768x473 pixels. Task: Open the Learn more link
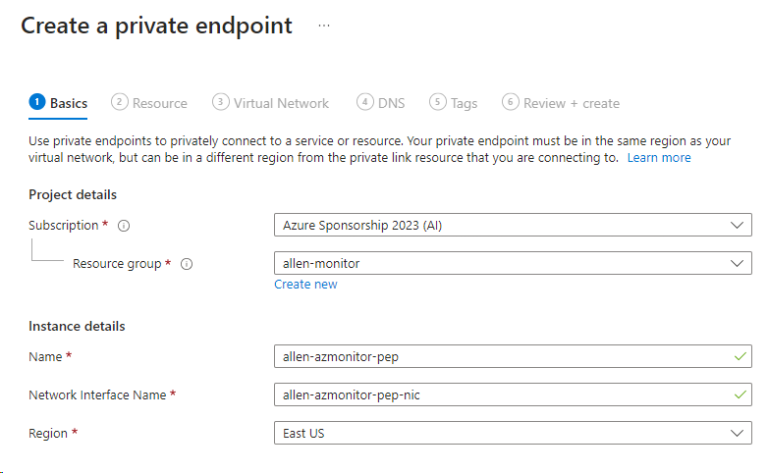pos(659,158)
